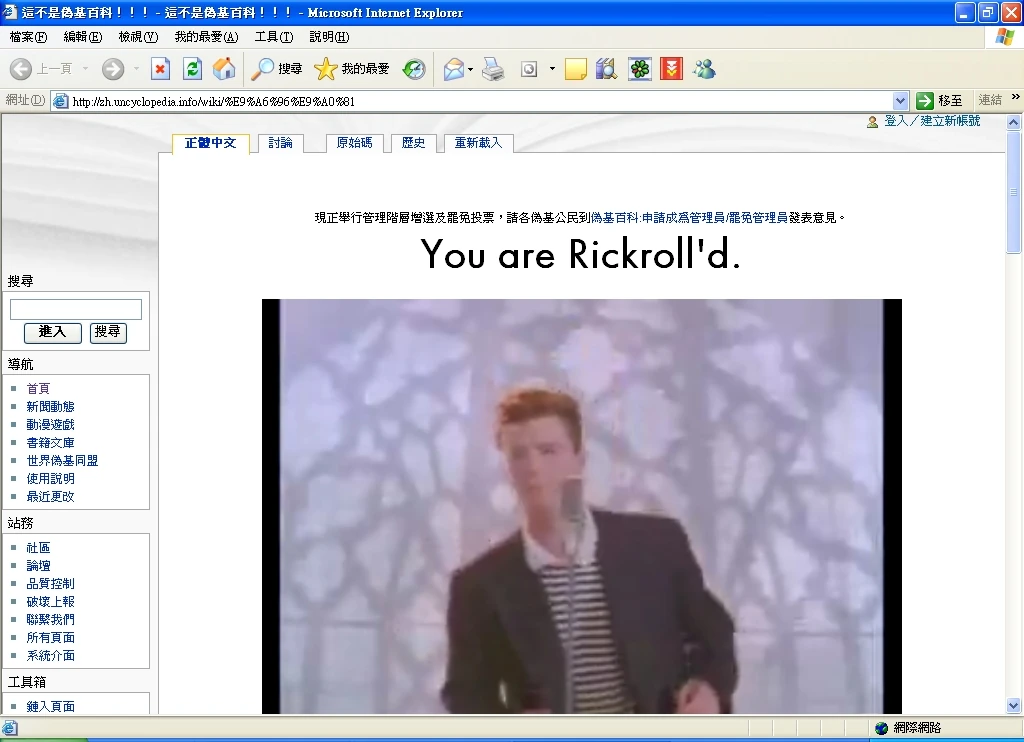The height and width of the screenshot is (742, 1024).
Task: Open the Back button history dropdown arrow
Action: 85,69
